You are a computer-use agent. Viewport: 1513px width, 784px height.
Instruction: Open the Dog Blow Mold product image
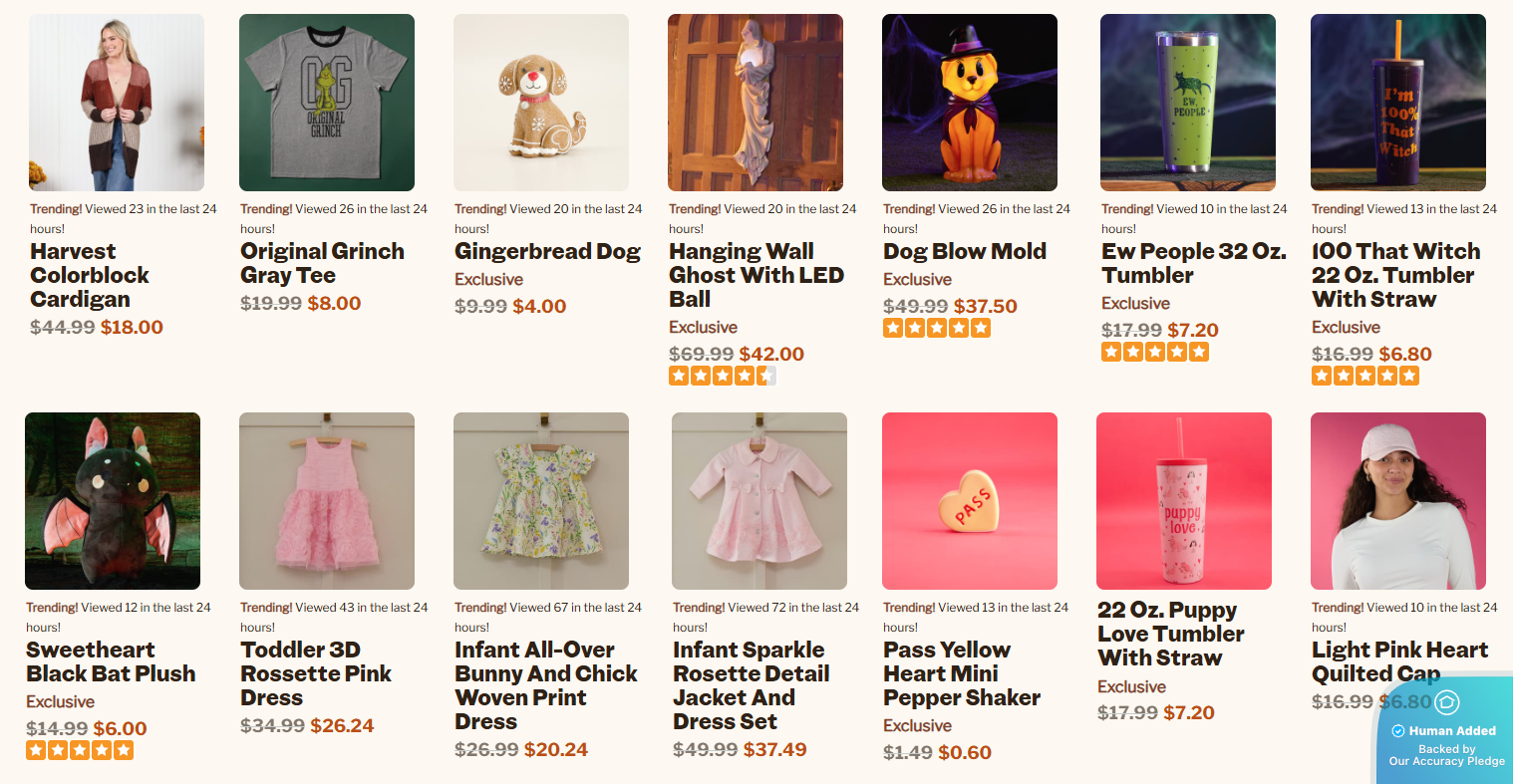pos(970,103)
